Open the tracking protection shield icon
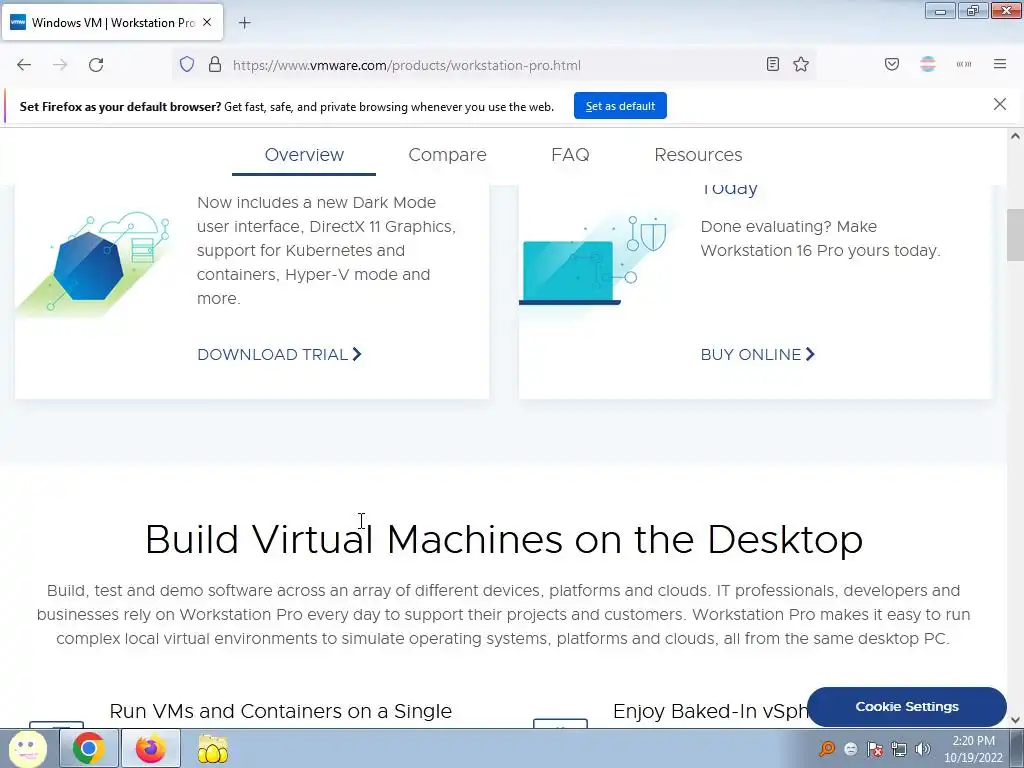The height and width of the screenshot is (768, 1024). [x=187, y=65]
